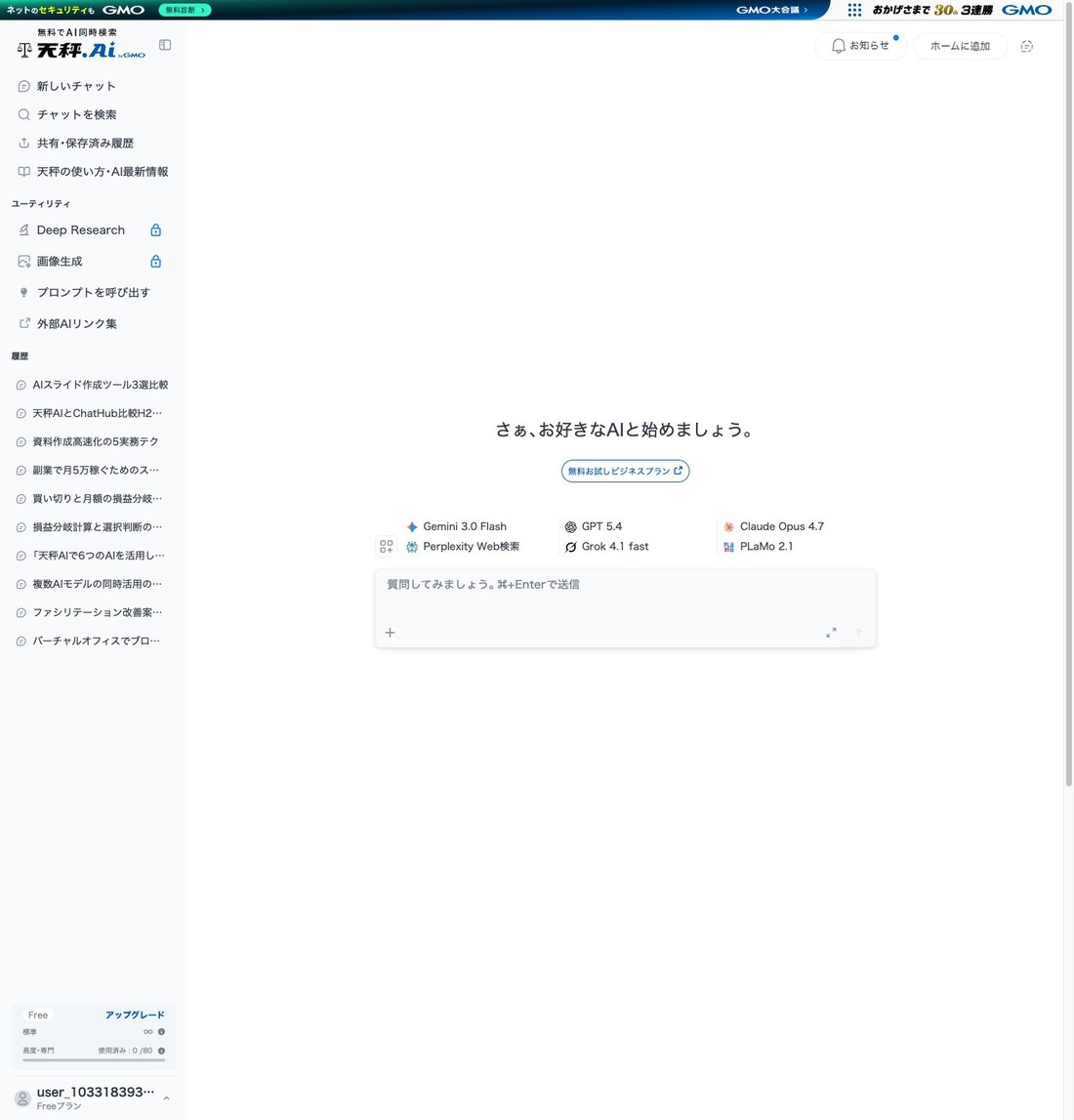Click info icon beside 標準 quota
1074x1120 pixels.
click(x=161, y=1032)
